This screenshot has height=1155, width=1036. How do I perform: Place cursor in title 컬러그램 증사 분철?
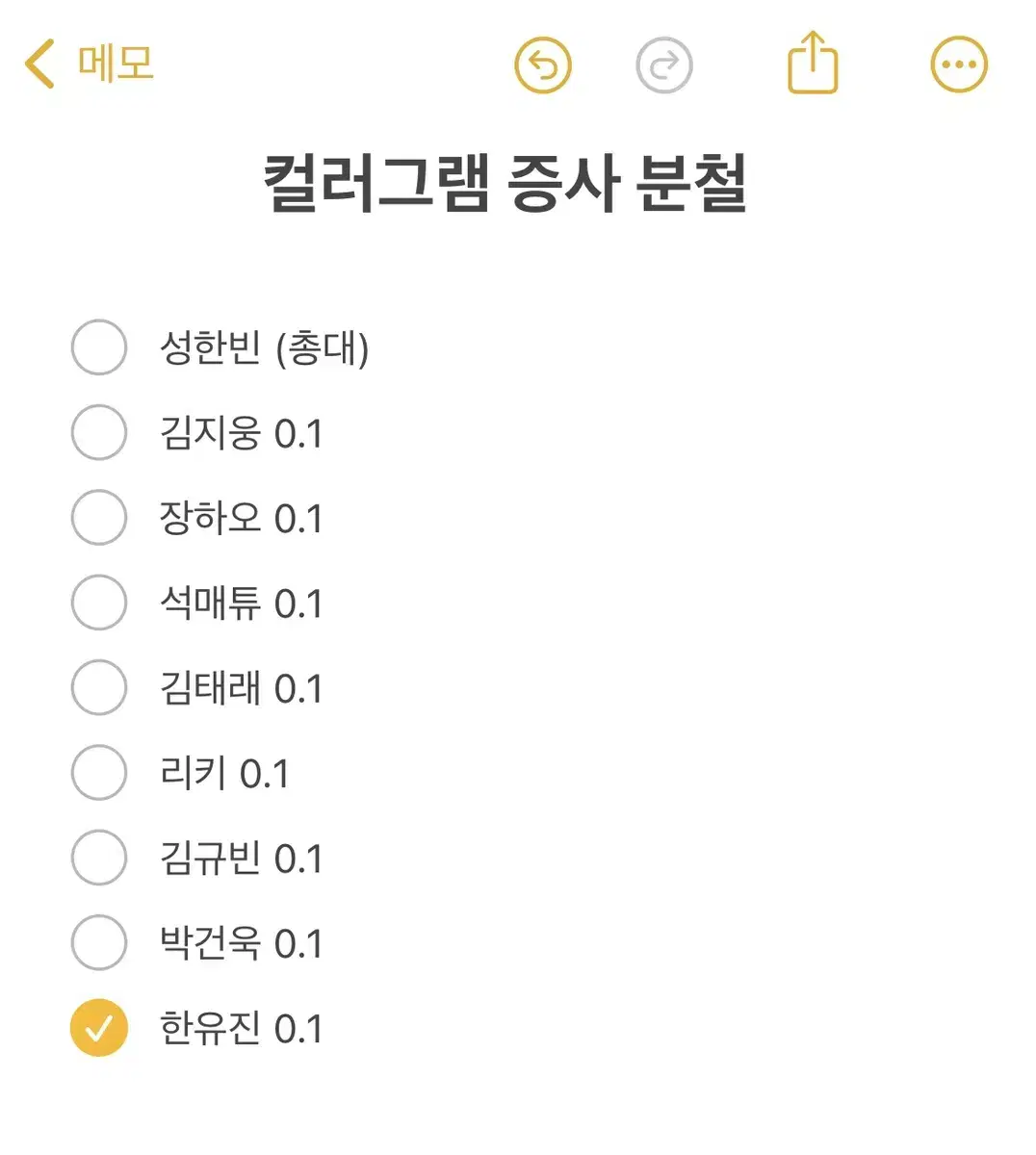point(505,183)
